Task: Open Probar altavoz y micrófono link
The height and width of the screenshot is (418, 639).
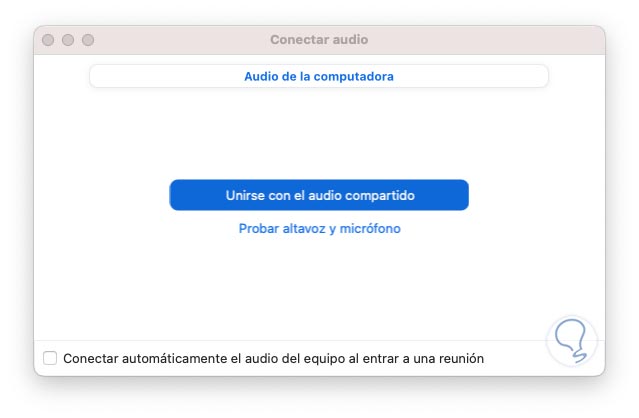Action: click(x=319, y=229)
